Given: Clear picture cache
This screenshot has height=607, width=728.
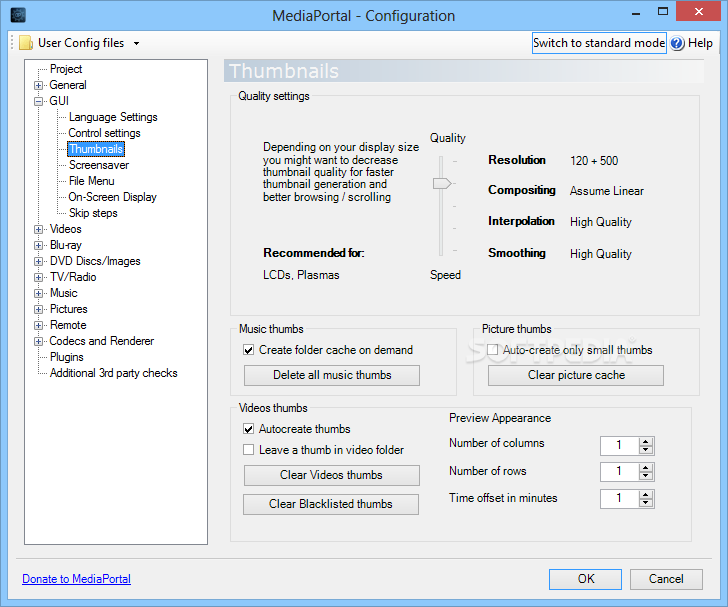Looking at the screenshot, I should 576,375.
